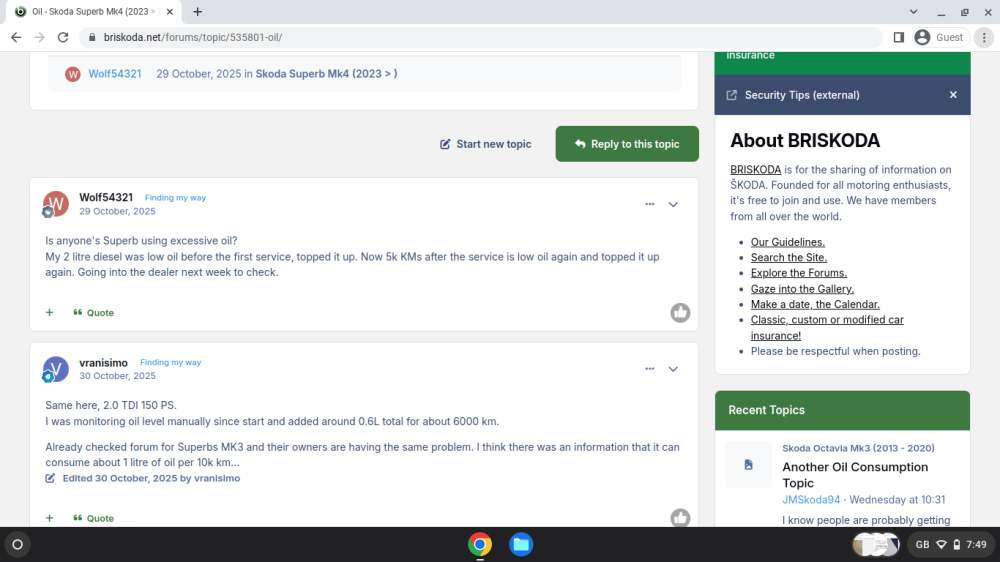Open Wolf54321's avatar in first post
1000x562 pixels.
[x=55, y=203]
